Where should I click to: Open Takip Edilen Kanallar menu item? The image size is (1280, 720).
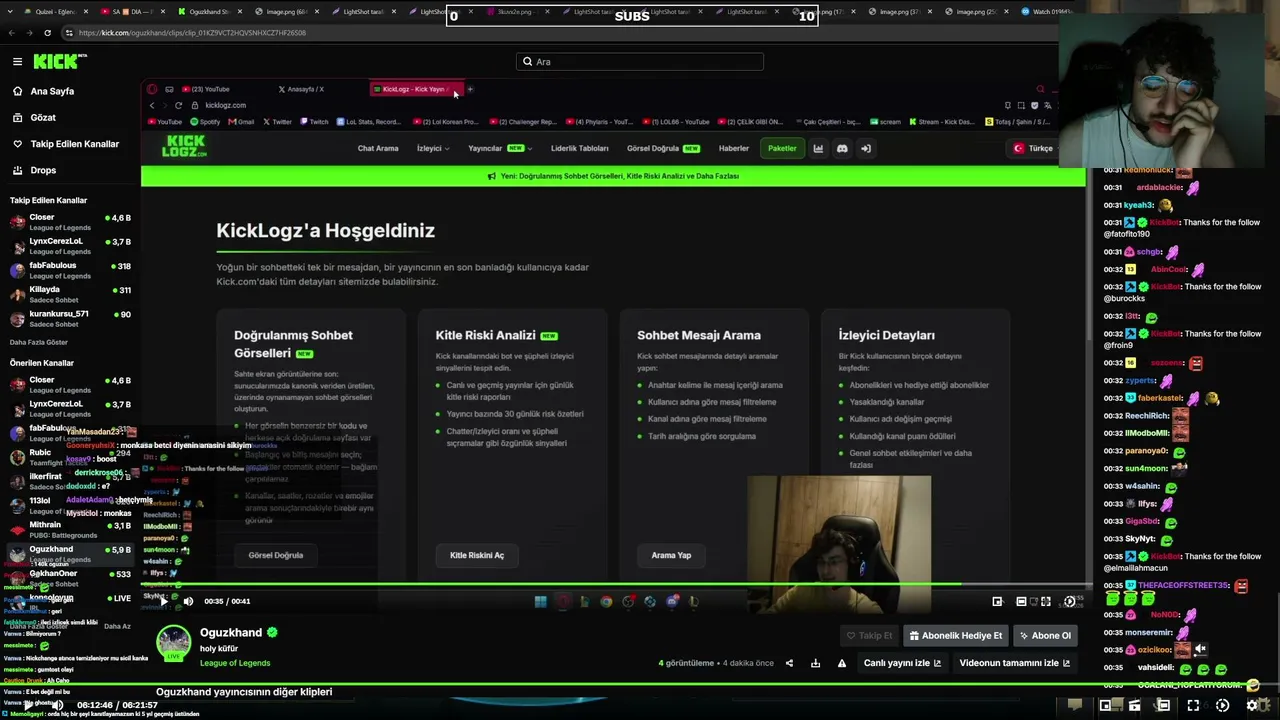75,144
